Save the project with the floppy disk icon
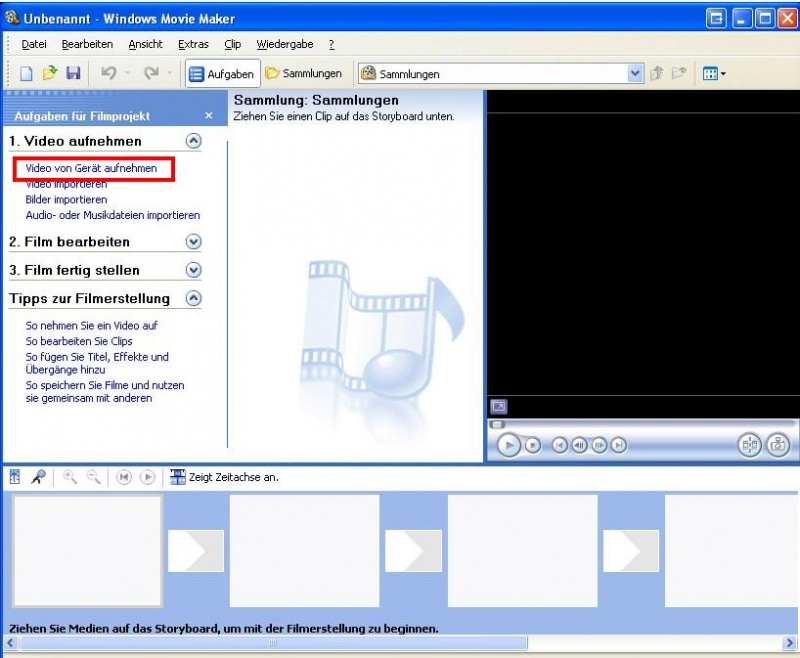Screen dimensions: 800x658 pos(73,73)
